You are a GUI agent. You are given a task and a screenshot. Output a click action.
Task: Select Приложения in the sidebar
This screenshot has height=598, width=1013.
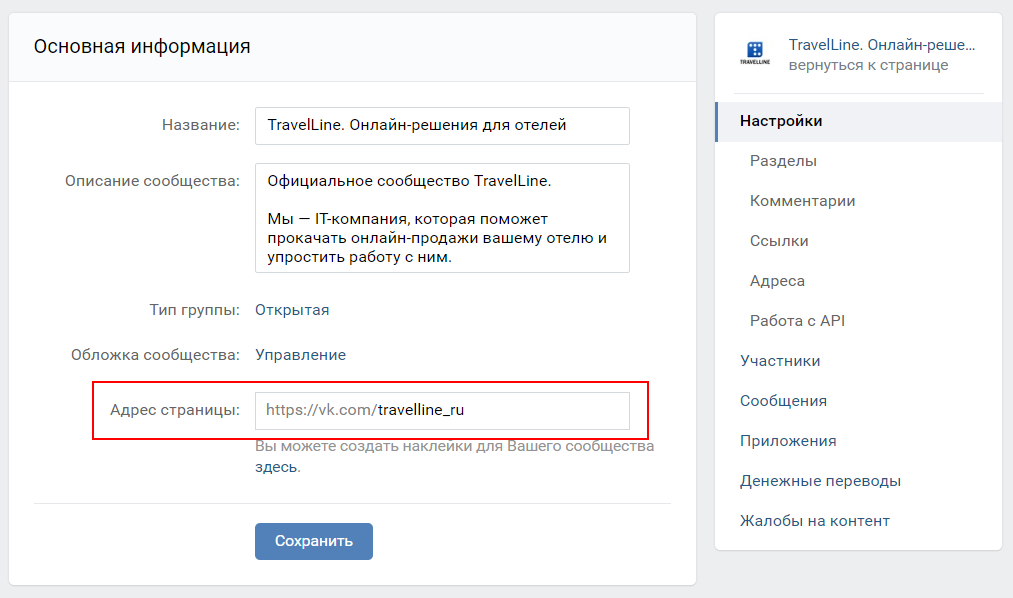click(x=788, y=441)
